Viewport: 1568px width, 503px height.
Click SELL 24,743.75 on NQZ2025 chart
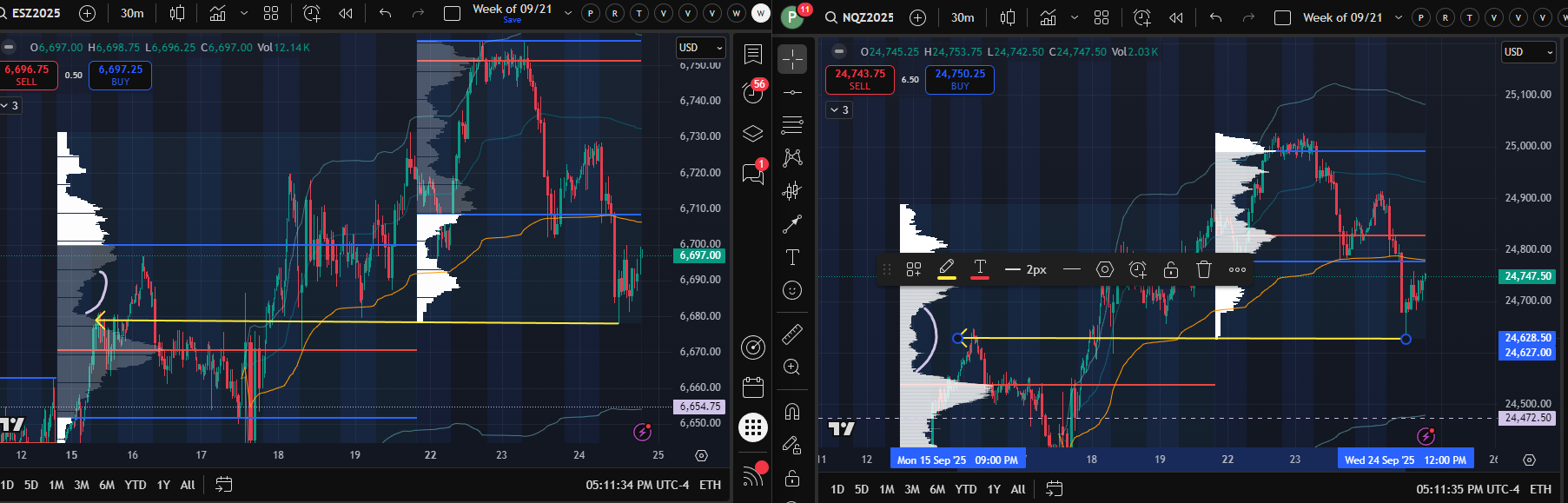click(859, 80)
